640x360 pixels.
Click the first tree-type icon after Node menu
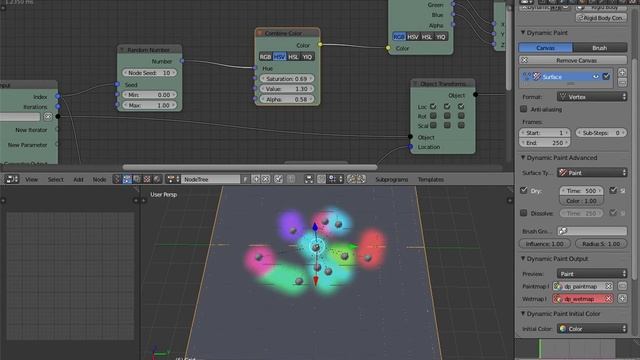(x=117, y=179)
